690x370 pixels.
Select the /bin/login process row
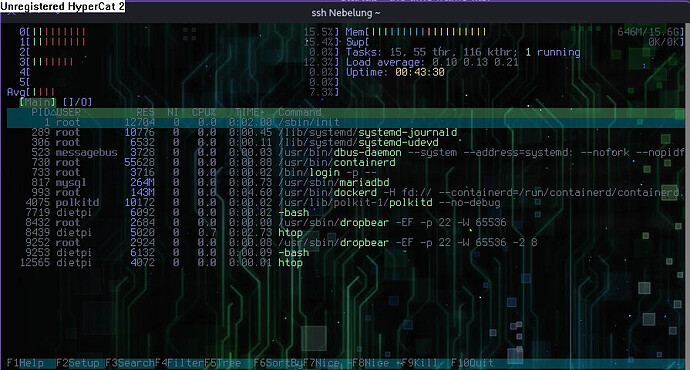[x=346, y=172]
